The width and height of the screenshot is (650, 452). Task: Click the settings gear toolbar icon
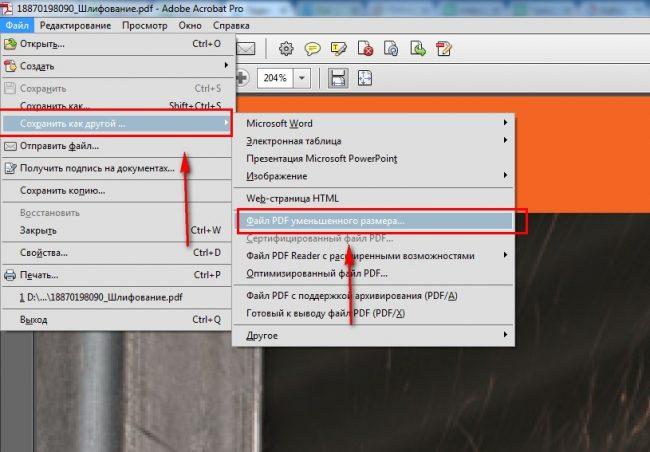286,49
